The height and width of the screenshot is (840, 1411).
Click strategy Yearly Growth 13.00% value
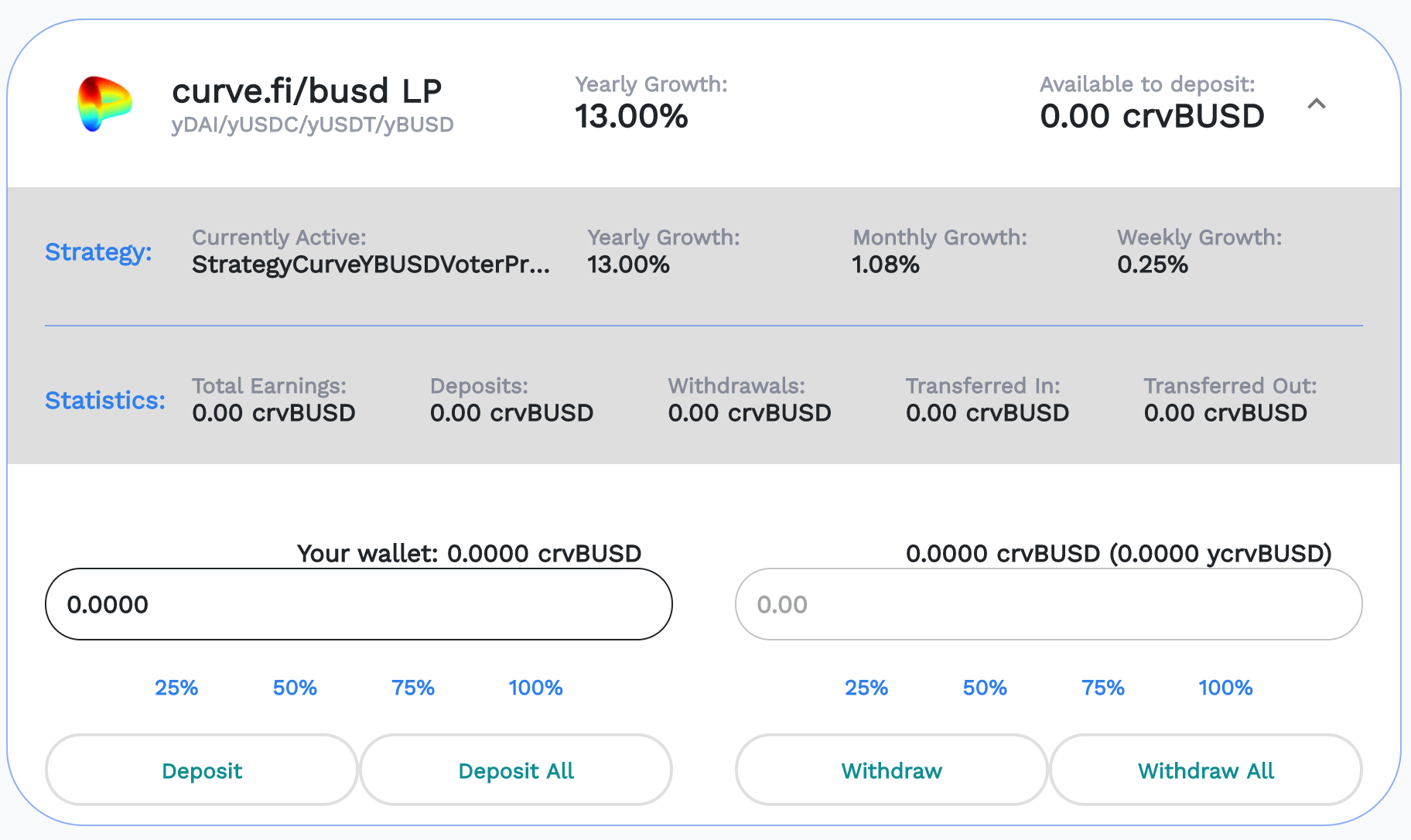(628, 265)
